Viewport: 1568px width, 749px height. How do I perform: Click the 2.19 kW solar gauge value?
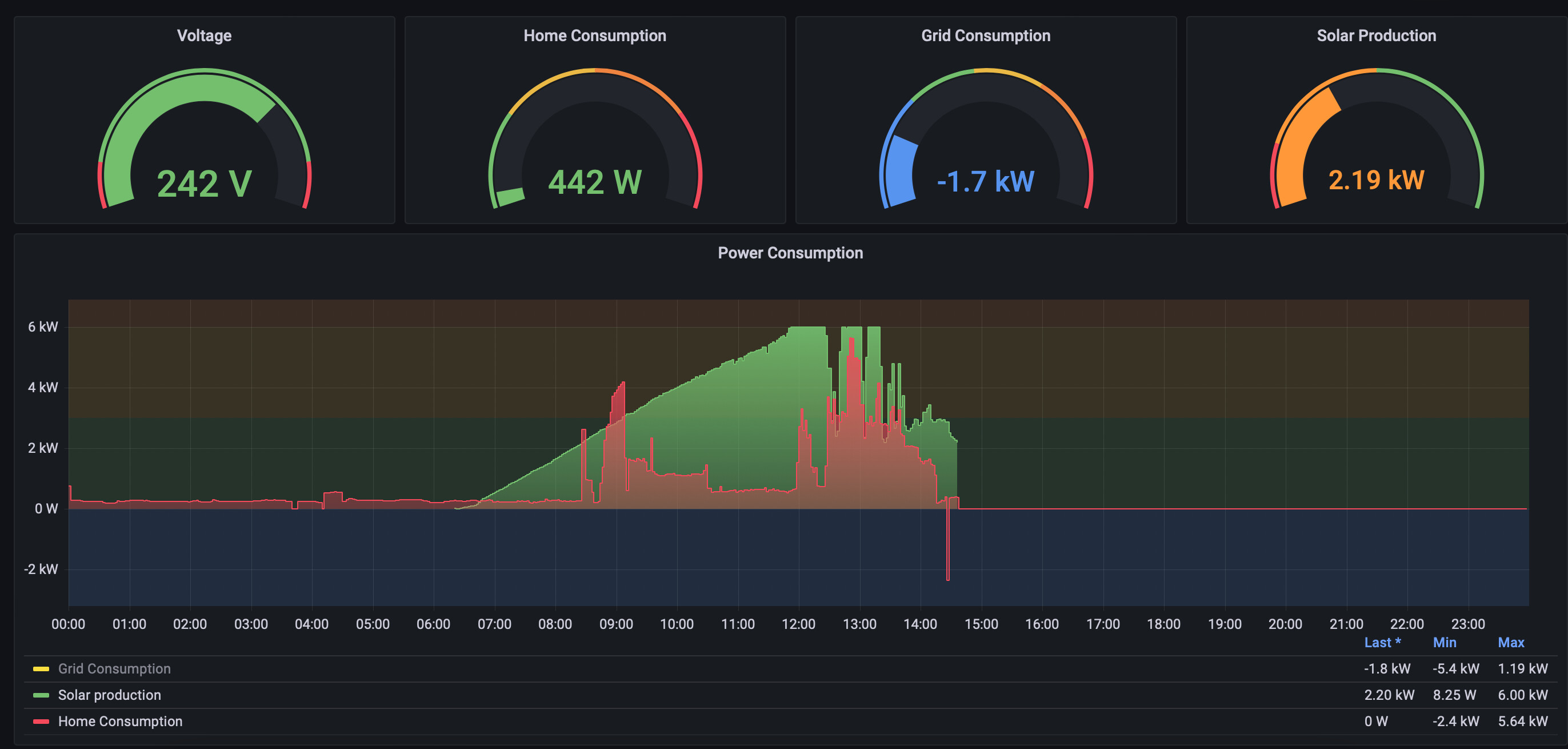coord(1376,180)
